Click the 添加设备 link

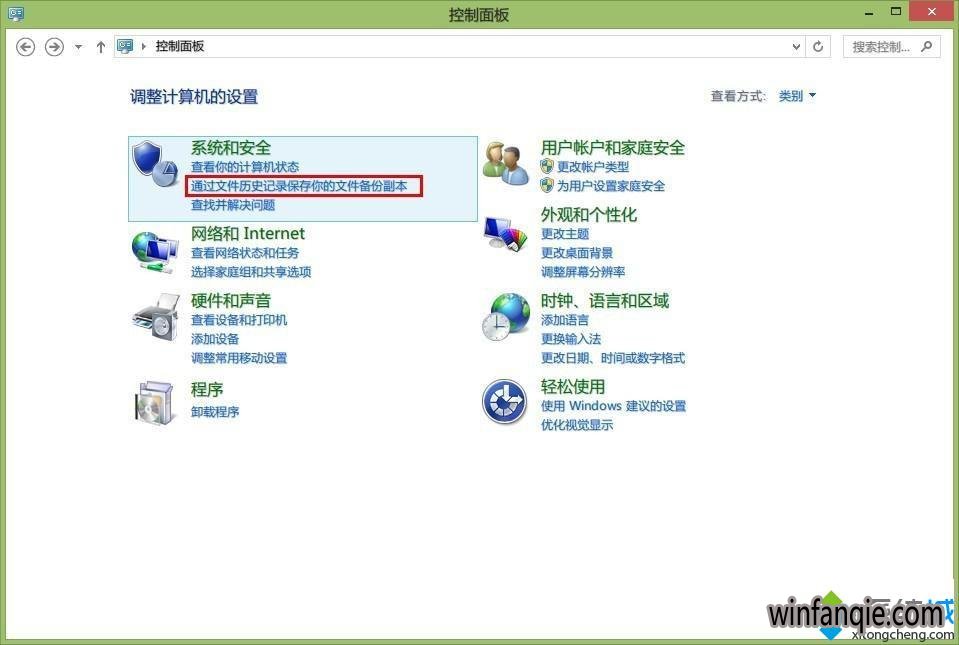(215, 339)
